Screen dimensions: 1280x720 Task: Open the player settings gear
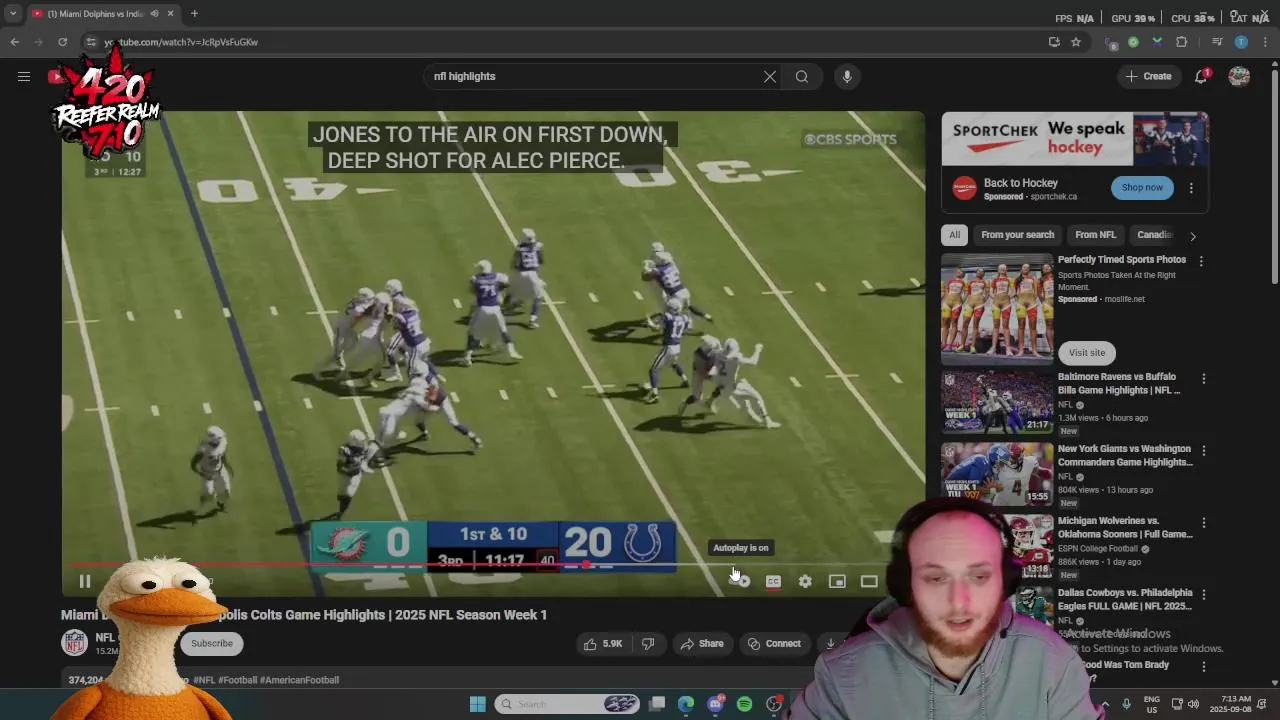click(805, 581)
